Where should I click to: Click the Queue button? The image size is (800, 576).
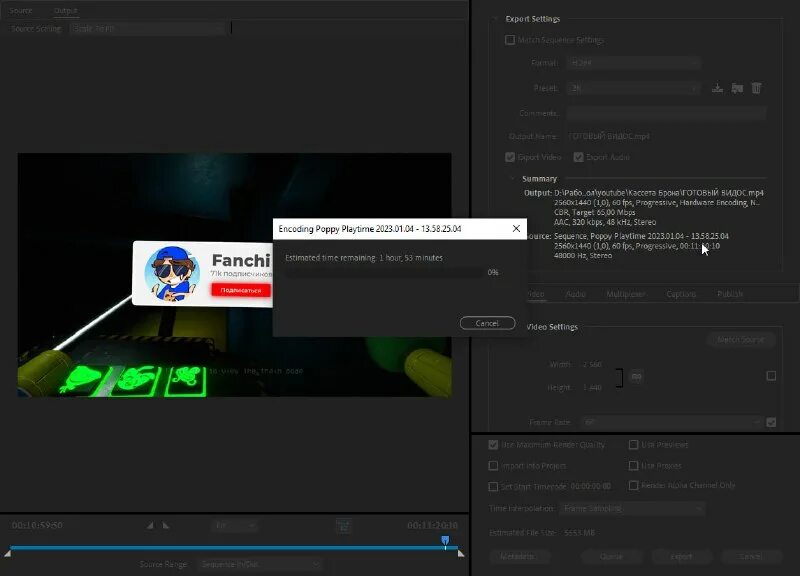611,557
